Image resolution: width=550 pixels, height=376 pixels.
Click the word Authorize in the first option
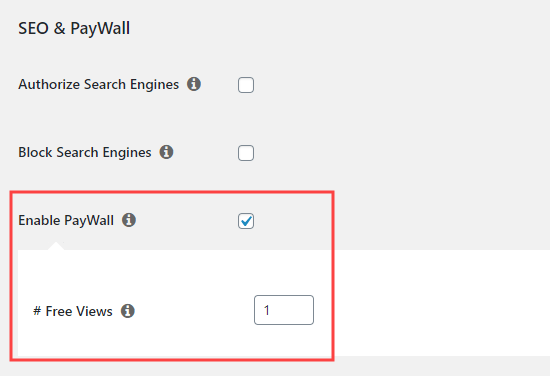49,85
